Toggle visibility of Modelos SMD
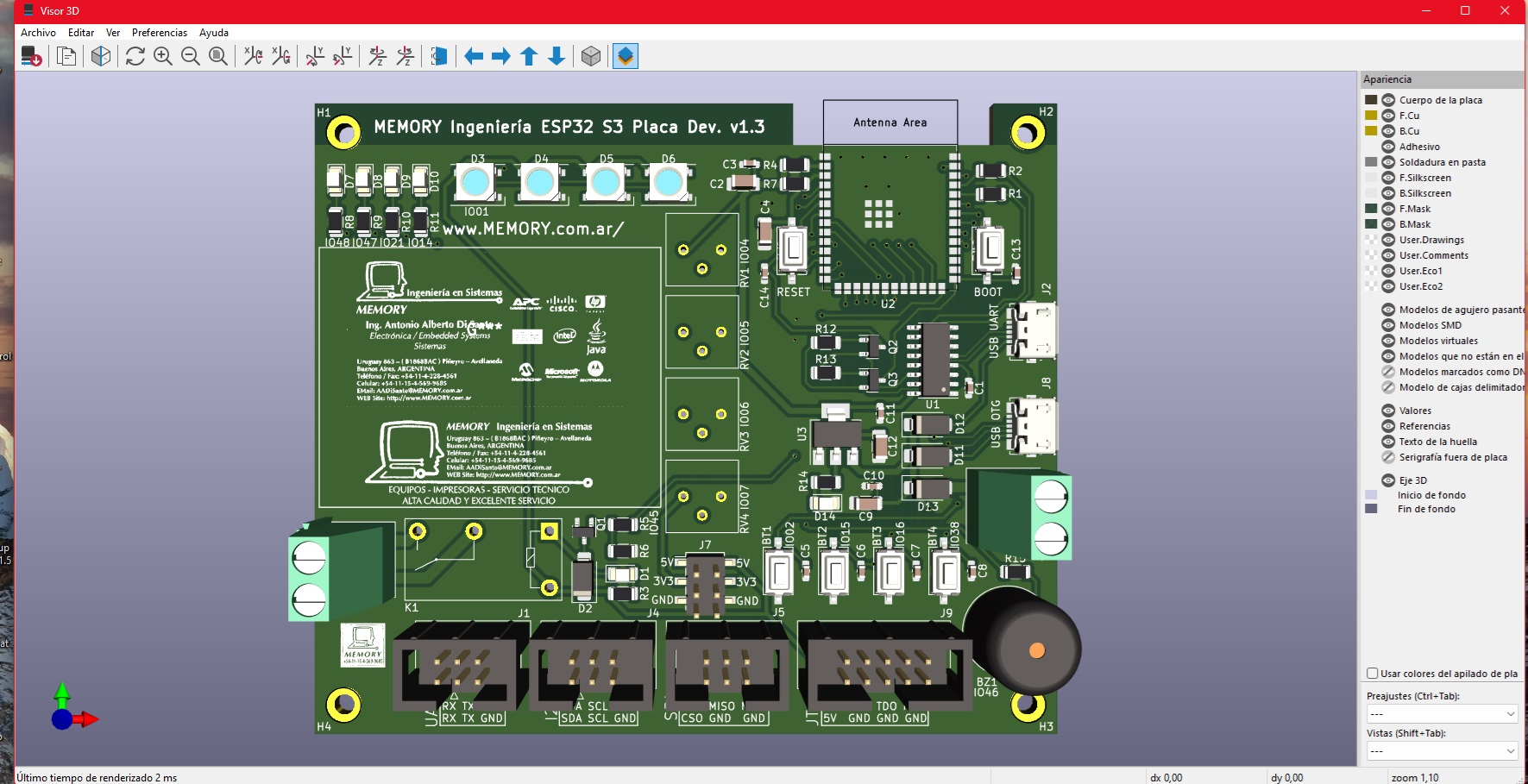The height and width of the screenshot is (784, 1528). pos(1387,325)
